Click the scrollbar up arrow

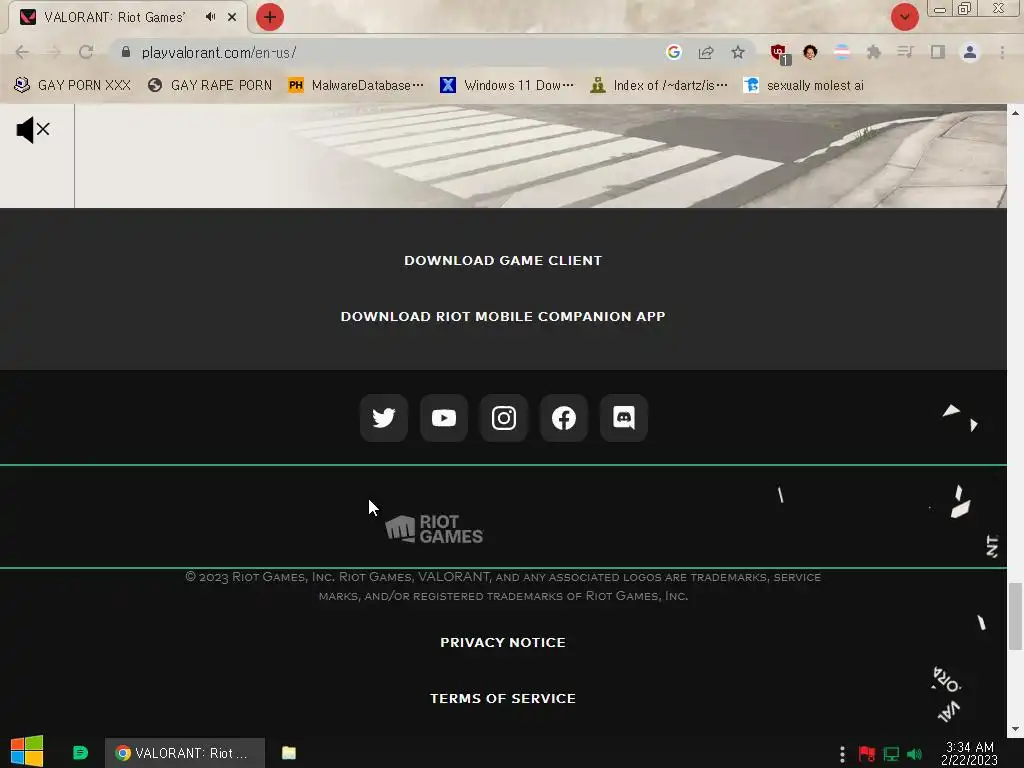point(1015,112)
